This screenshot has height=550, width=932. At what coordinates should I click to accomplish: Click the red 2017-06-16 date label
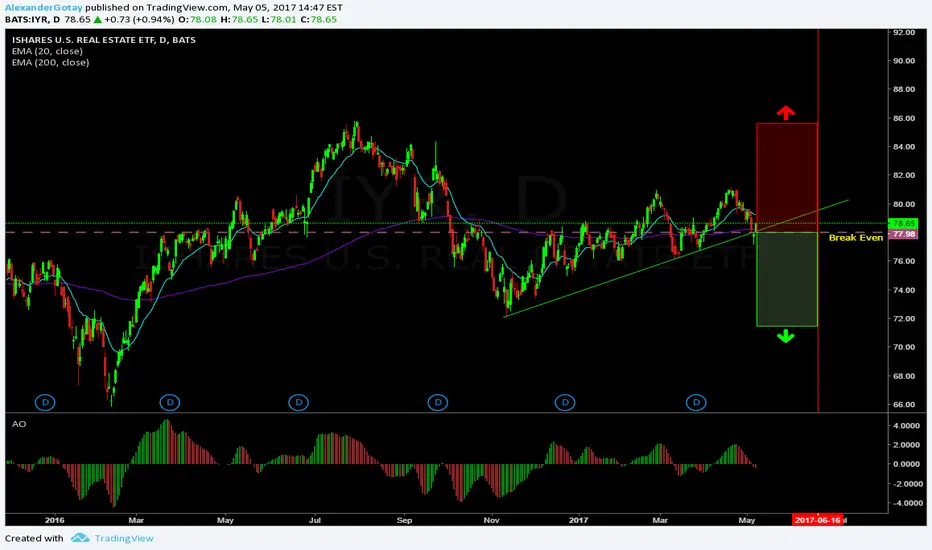(818, 520)
